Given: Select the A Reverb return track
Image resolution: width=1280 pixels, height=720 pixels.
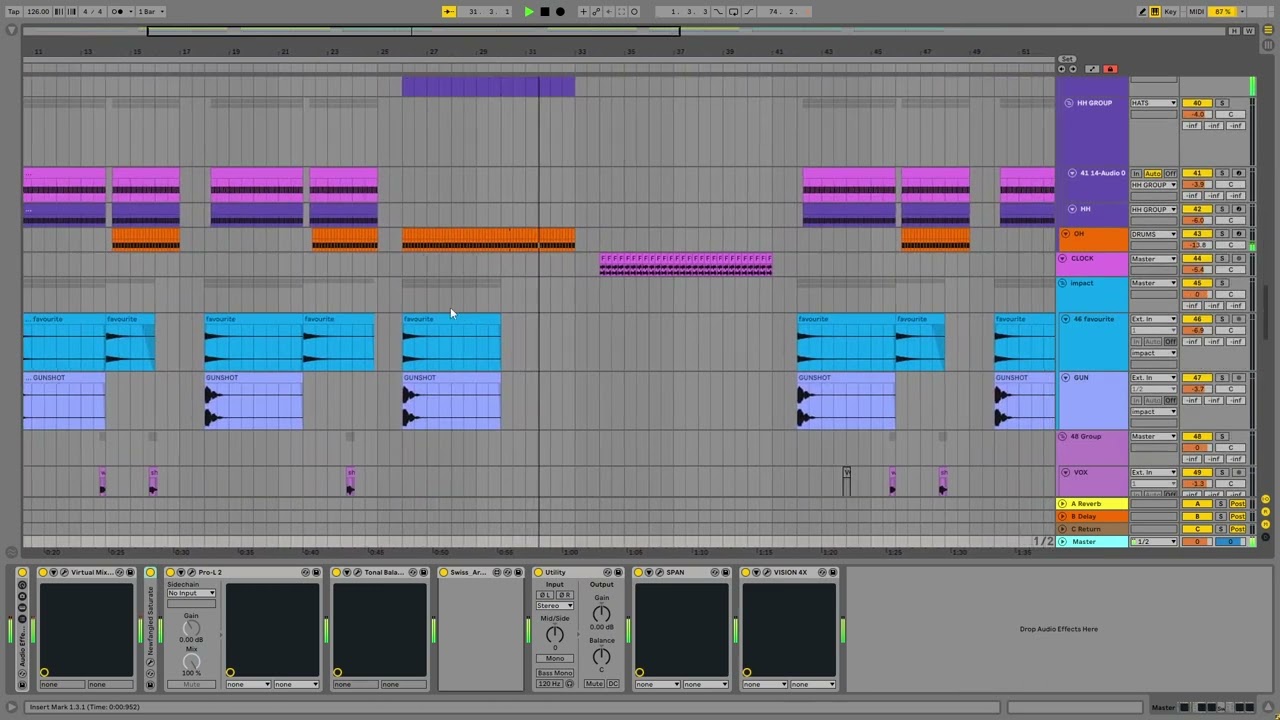Looking at the screenshot, I should [1094, 504].
